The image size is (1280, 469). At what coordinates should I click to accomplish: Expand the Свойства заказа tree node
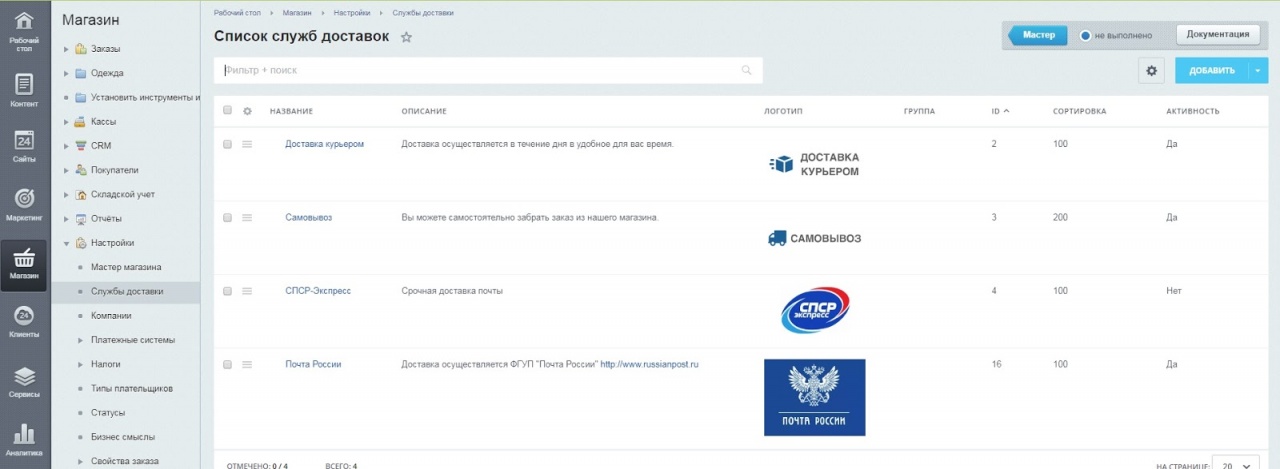(80, 461)
